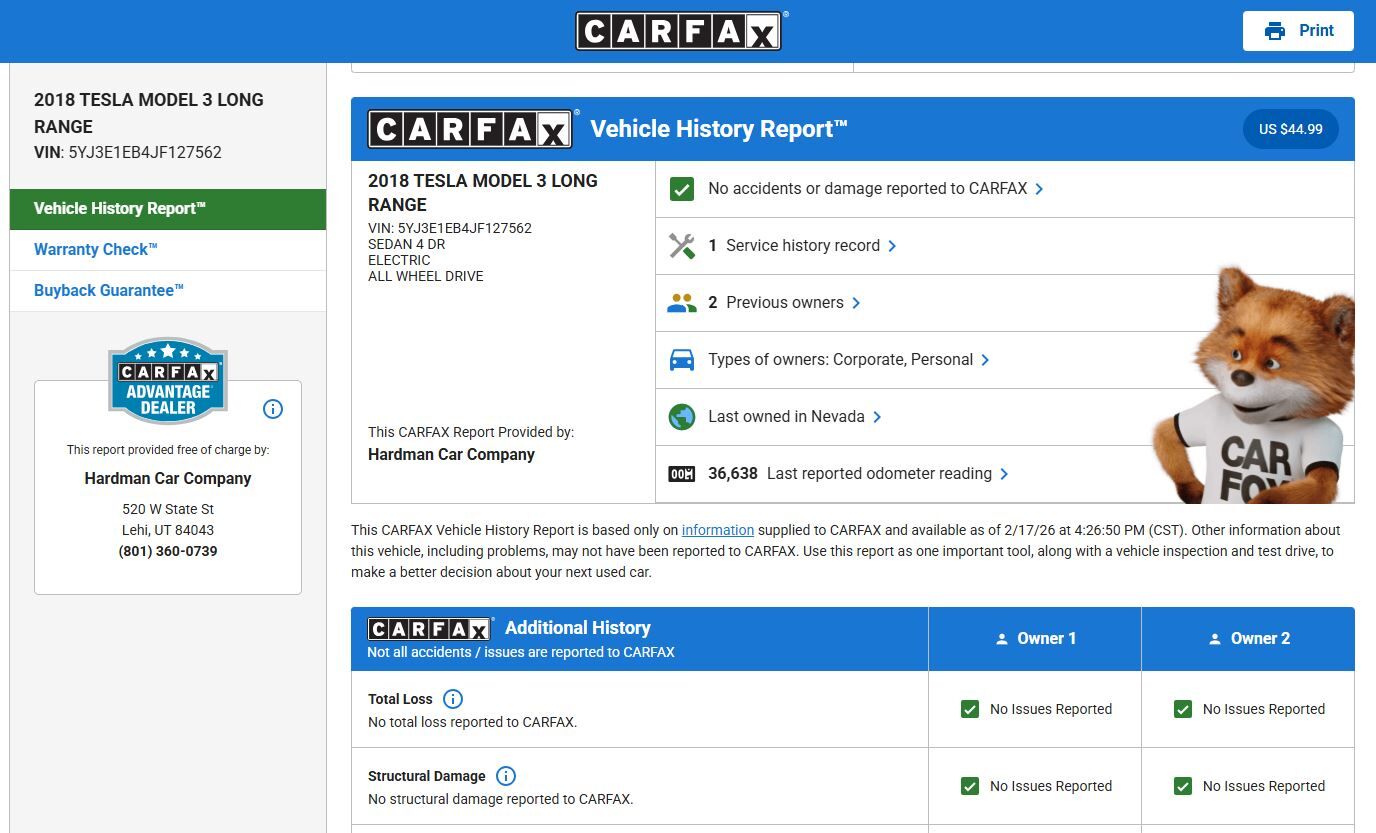
Task: Open Warranty Check in sidebar
Action: (x=96, y=250)
